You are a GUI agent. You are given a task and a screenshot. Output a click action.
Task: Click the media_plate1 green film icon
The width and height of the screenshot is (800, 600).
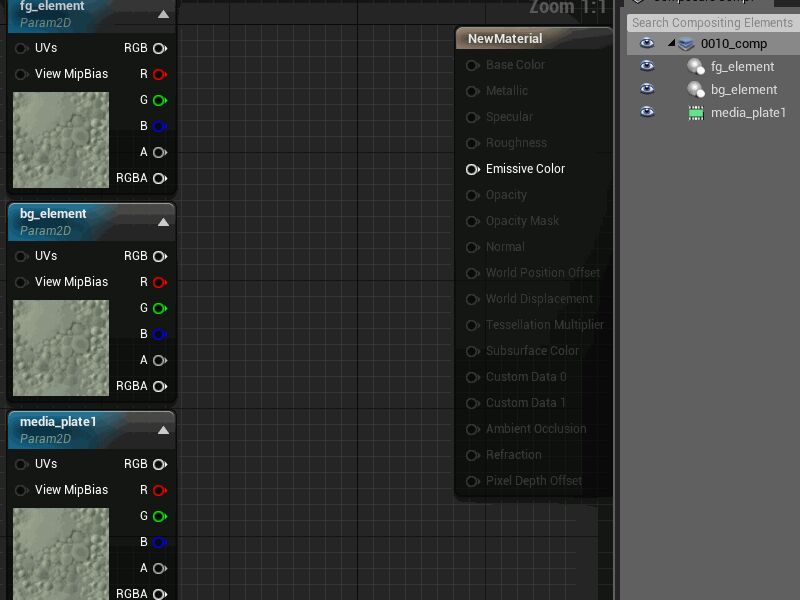696,113
